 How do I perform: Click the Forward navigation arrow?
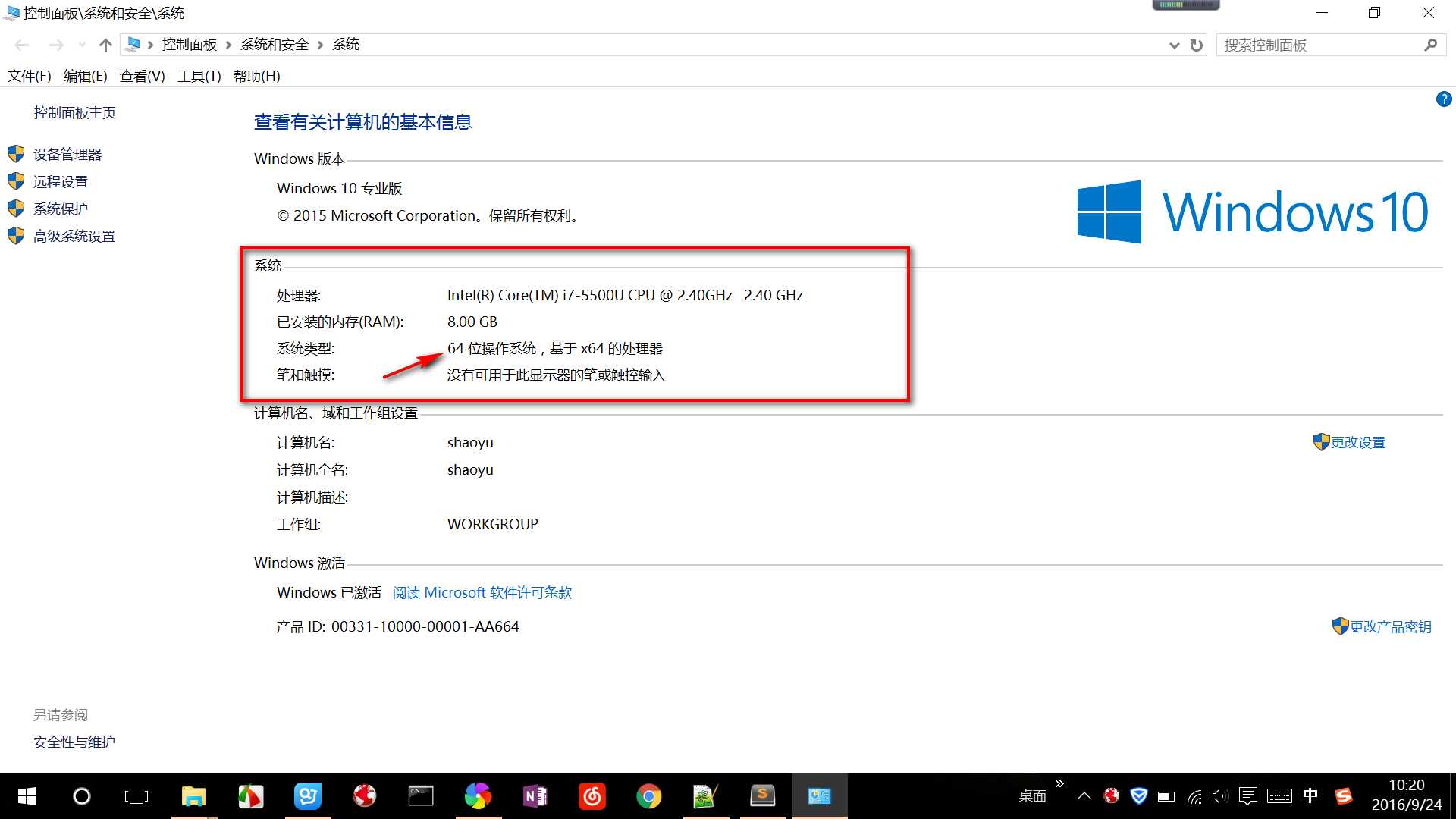(56, 45)
